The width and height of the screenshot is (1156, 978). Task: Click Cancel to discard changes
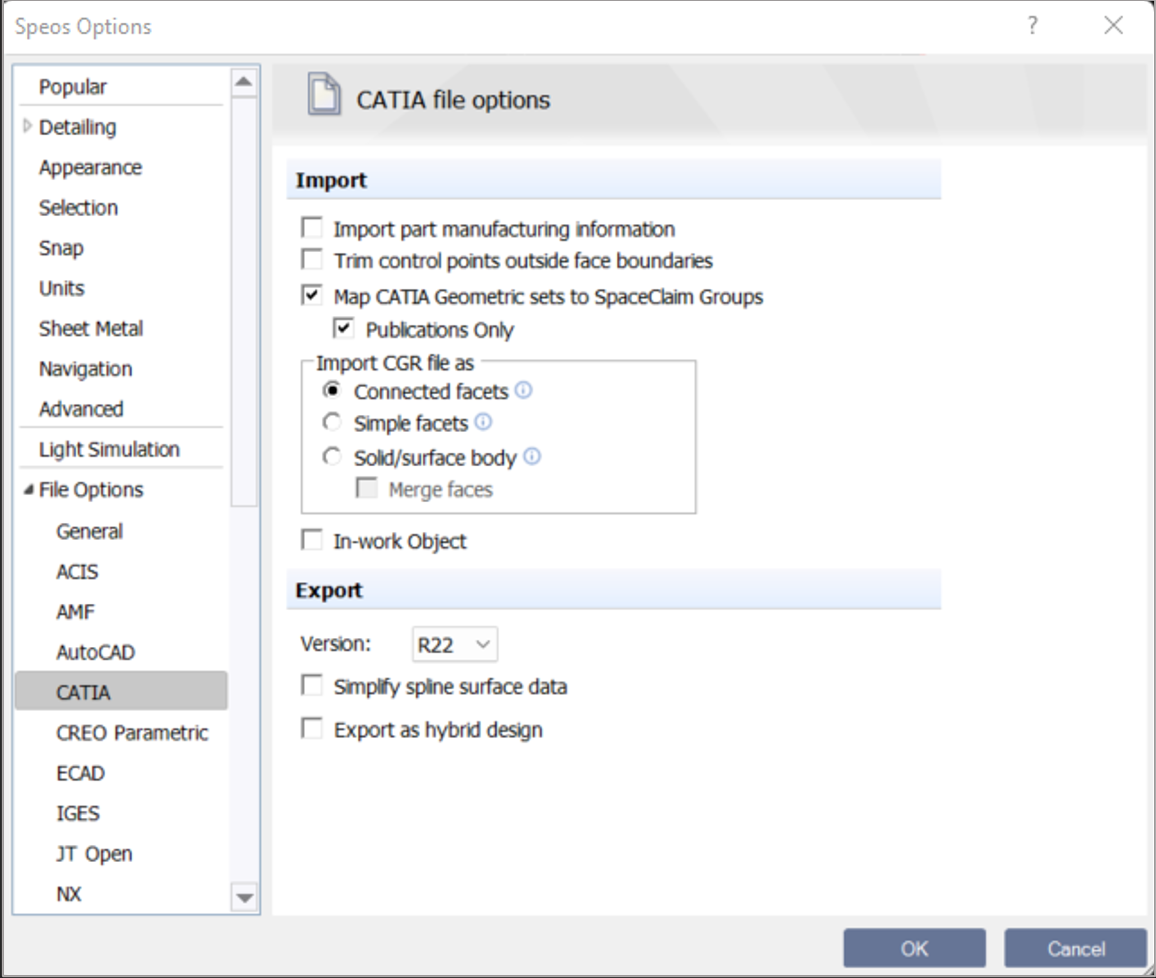coord(1076,948)
